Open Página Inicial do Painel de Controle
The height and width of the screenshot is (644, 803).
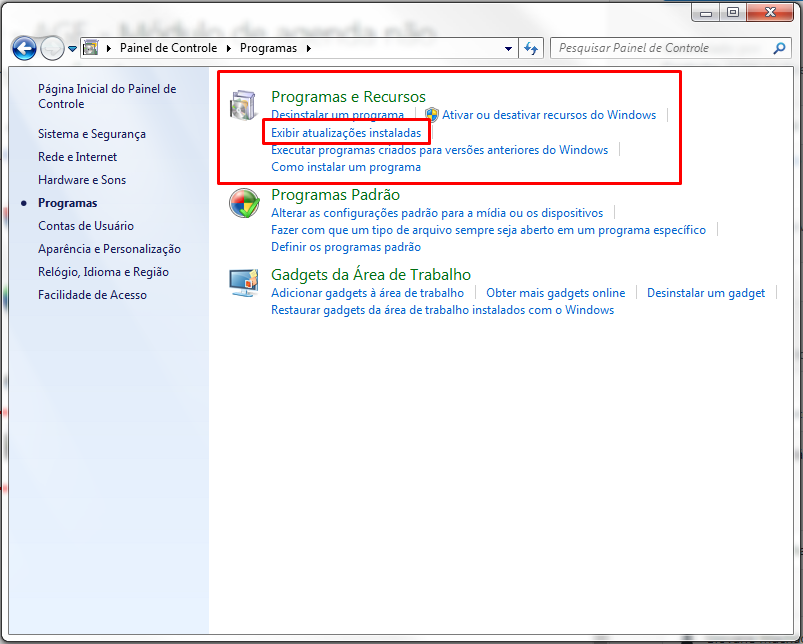pos(107,96)
